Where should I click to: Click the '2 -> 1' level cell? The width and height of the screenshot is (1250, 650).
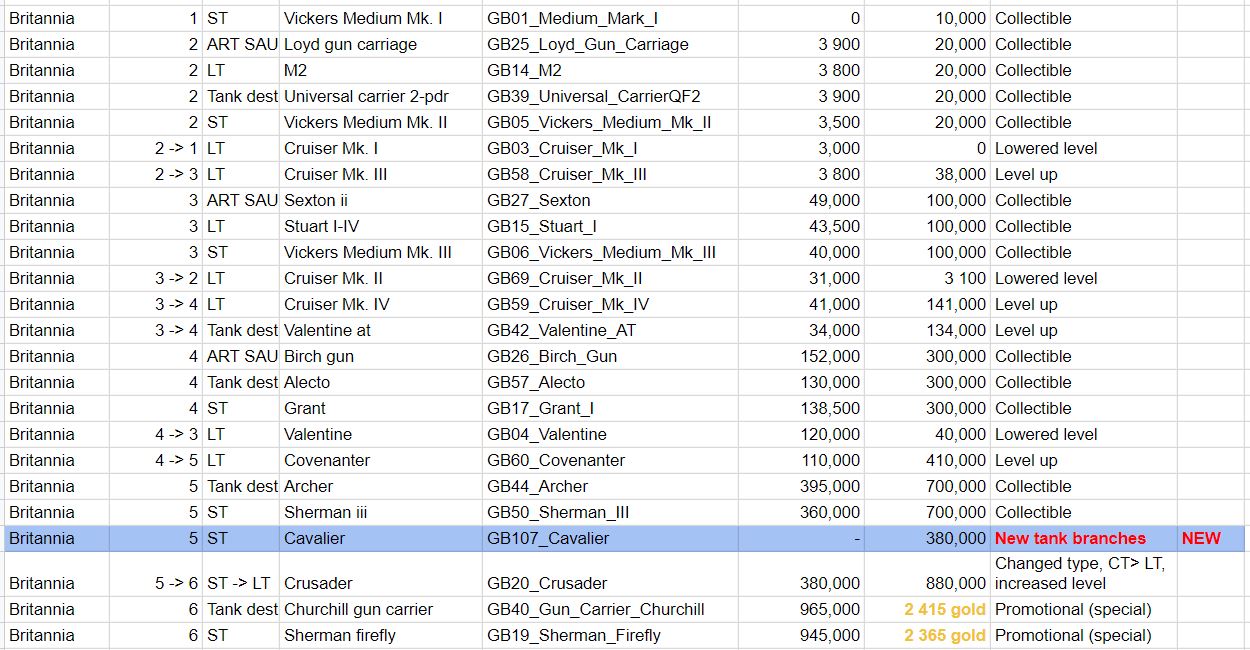click(x=154, y=148)
